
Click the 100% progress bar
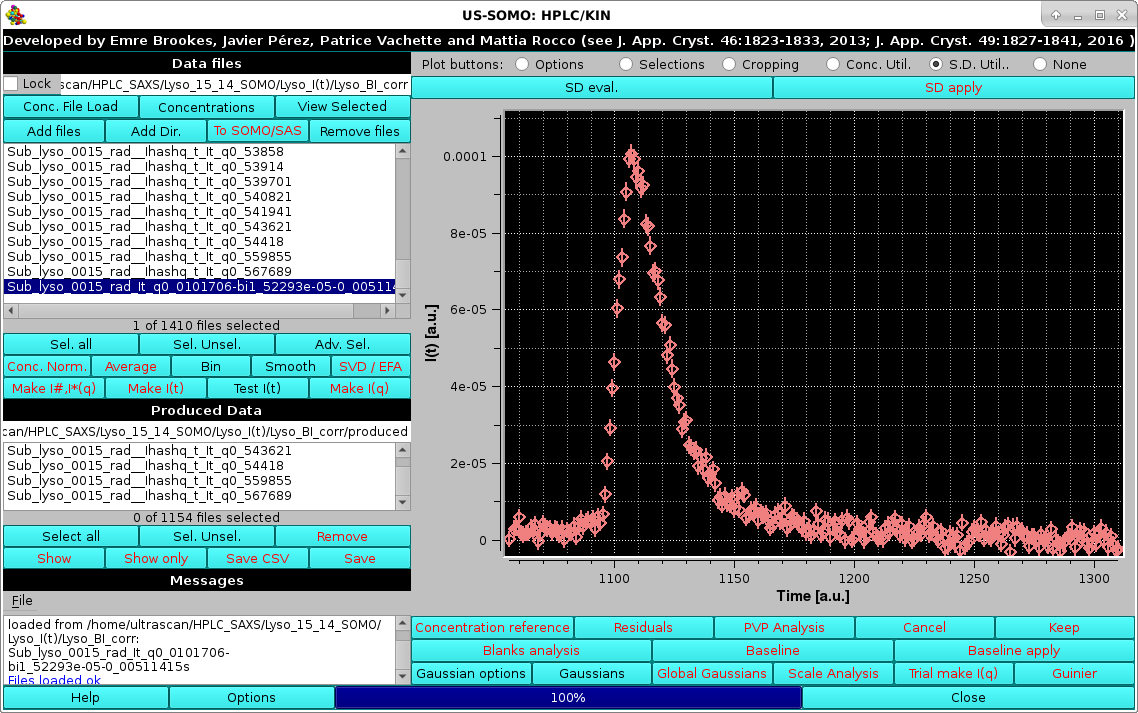pyautogui.click(x=570, y=697)
